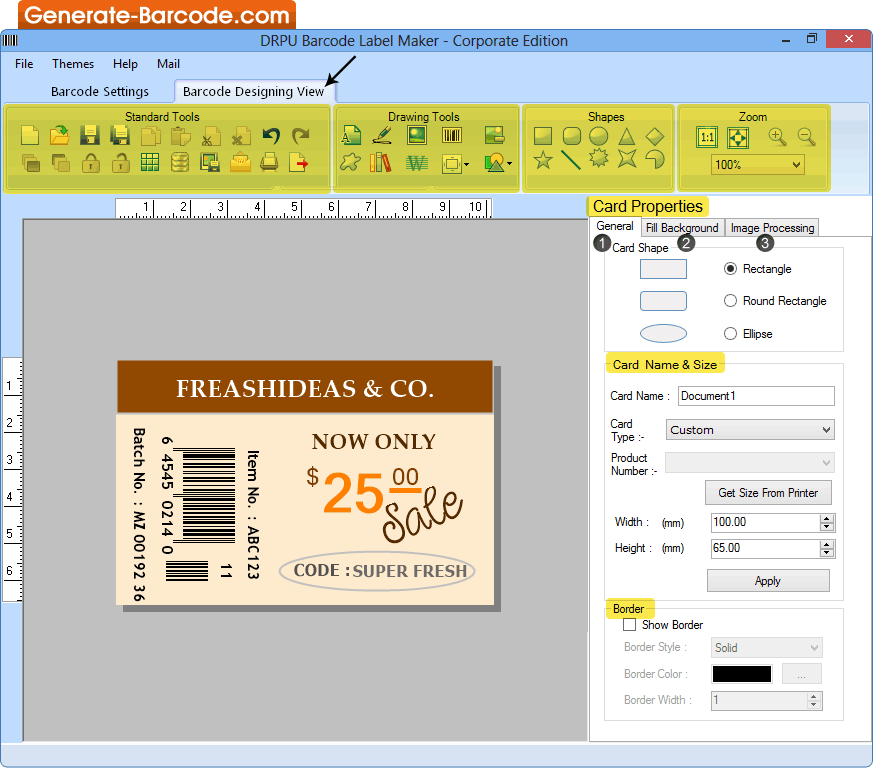Increase Border Width with the up stepper
The width and height of the screenshot is (873, 768).
(x=813, y=696)
